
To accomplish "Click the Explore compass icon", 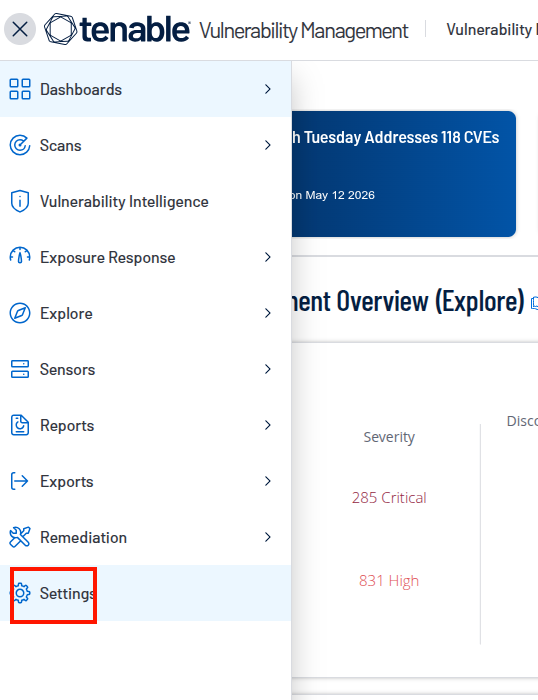I will pos(20,313).
